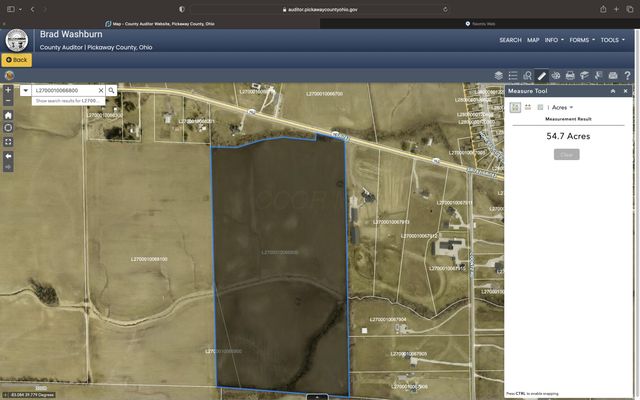This screenshot has height=400, width=640.
Task: Zoom out with the minus button
Action: click(8, 100)
